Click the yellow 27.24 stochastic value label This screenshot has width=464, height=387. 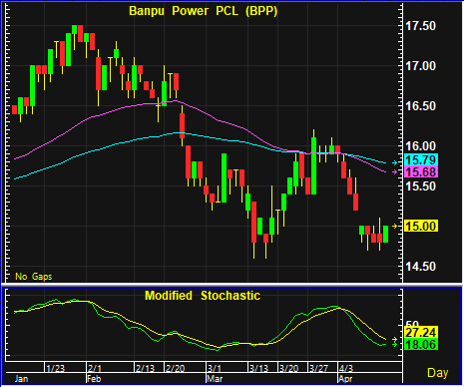pyautogui.click(x=421, y=332)
